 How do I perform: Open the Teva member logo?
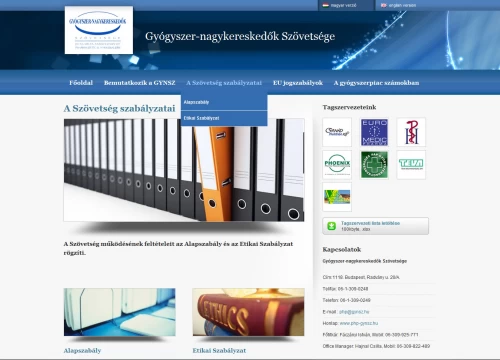click(x=411, y=165)
